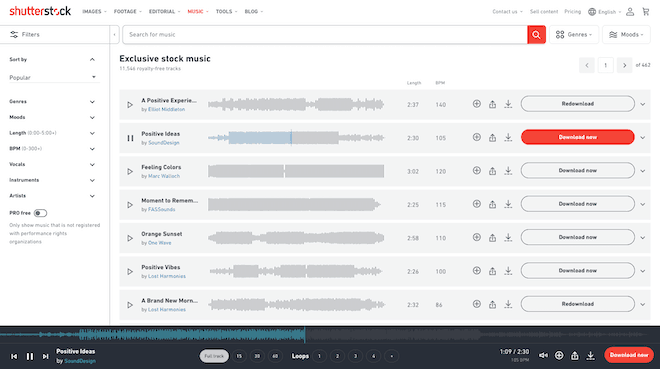This screenshot has height=369, width=660.
Task: Download preview icon for Feeling Colors
Action: [508, 170]
